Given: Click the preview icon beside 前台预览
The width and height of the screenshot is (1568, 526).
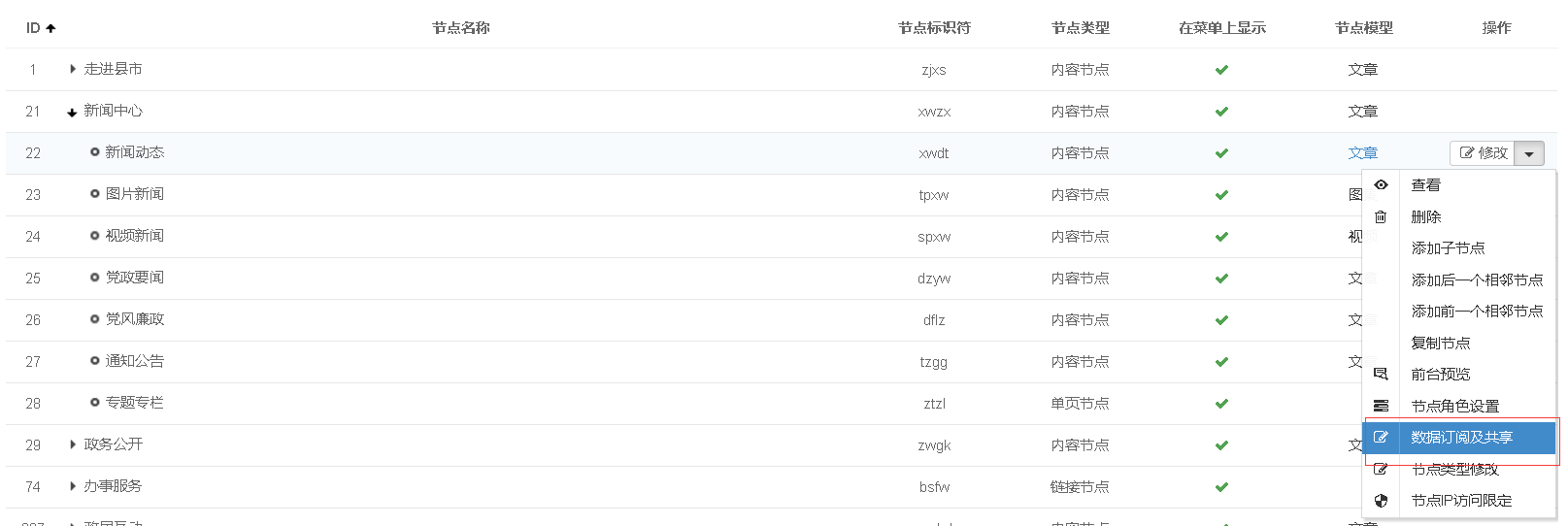Looking at the screenshot, I should 1381,374.
